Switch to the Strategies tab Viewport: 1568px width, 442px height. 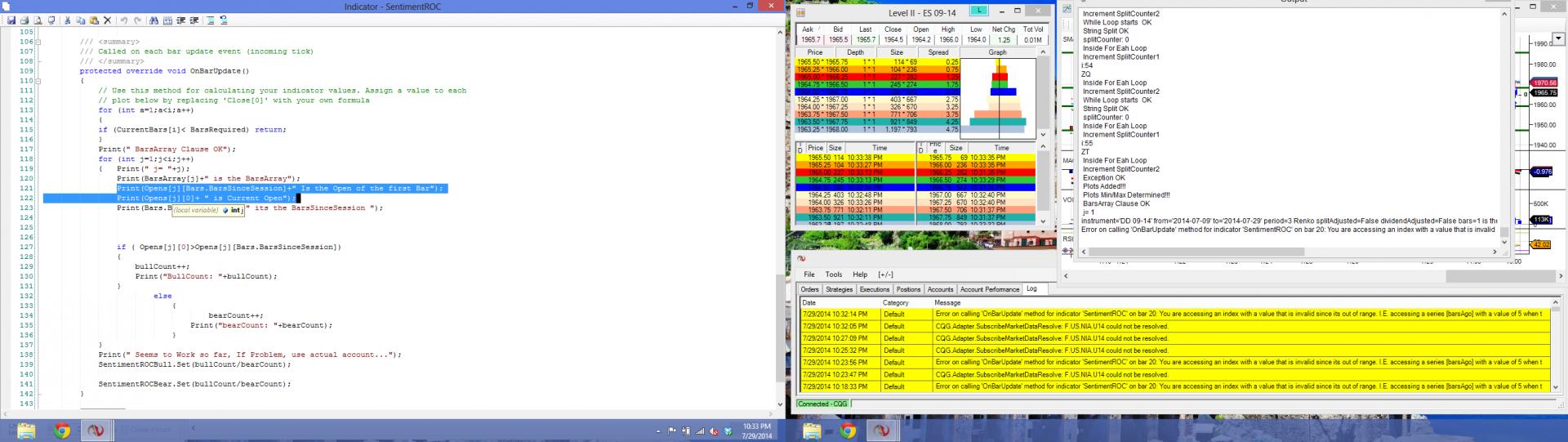tap(839, 289)
